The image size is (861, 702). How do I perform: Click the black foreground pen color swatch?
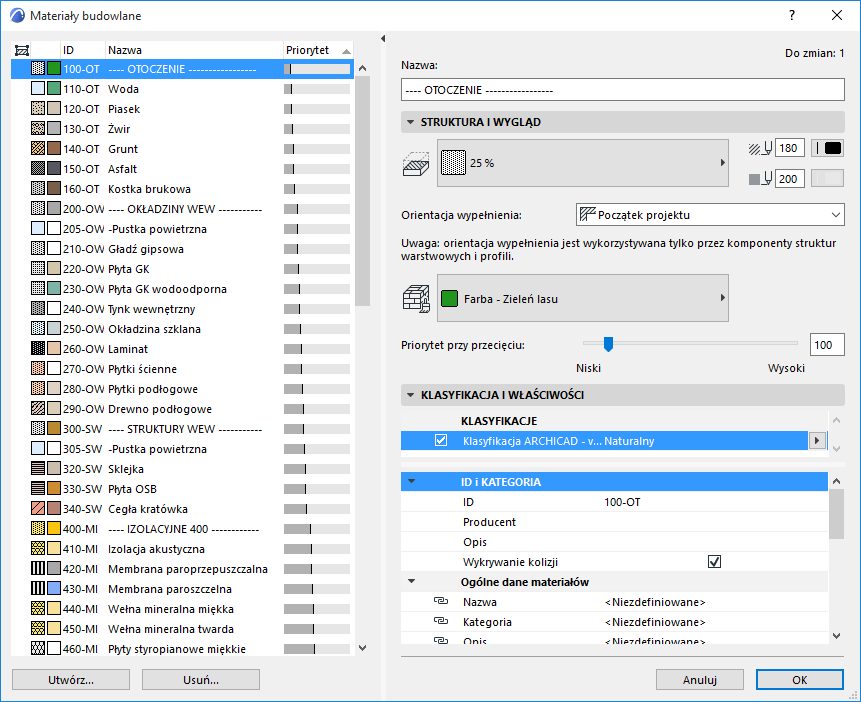coord(828,148)
